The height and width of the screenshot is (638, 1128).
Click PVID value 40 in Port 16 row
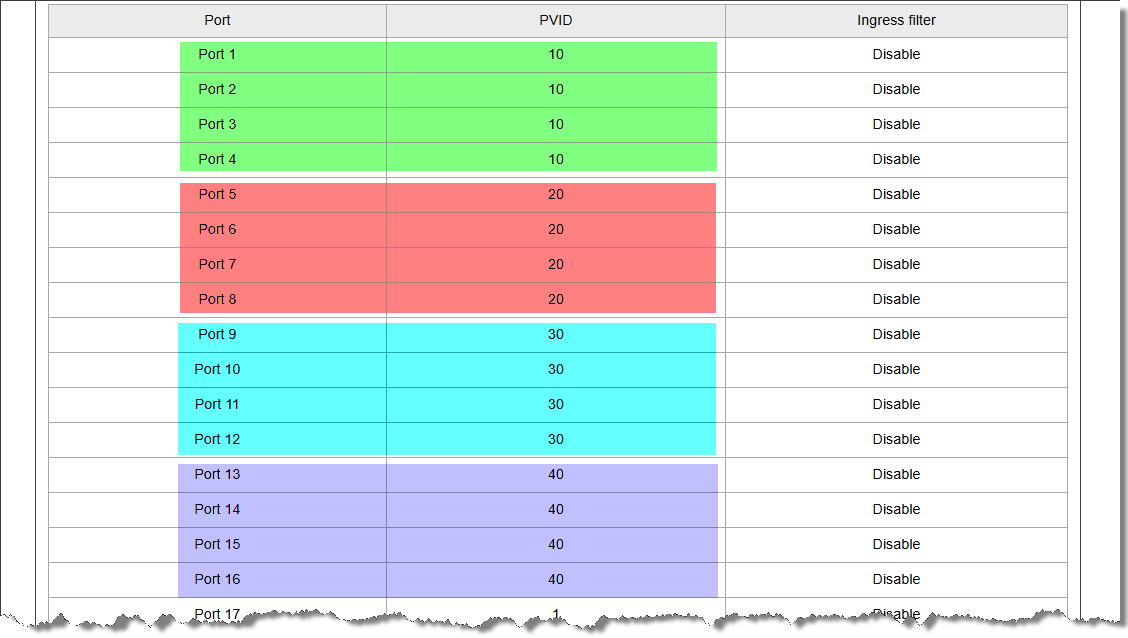(x=555, y=580)
